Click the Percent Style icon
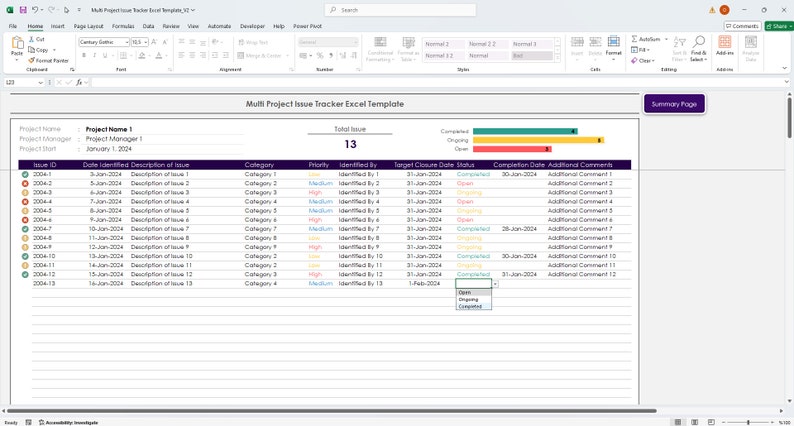This screenshot has width=794, height=426. 320,55
